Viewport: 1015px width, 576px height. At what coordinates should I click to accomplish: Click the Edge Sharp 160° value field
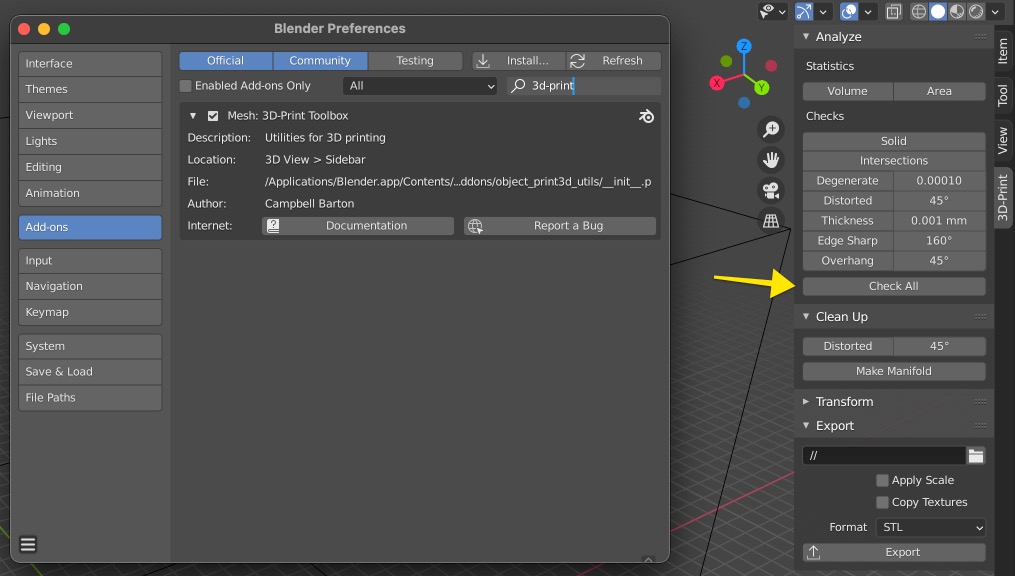point(939,241)
